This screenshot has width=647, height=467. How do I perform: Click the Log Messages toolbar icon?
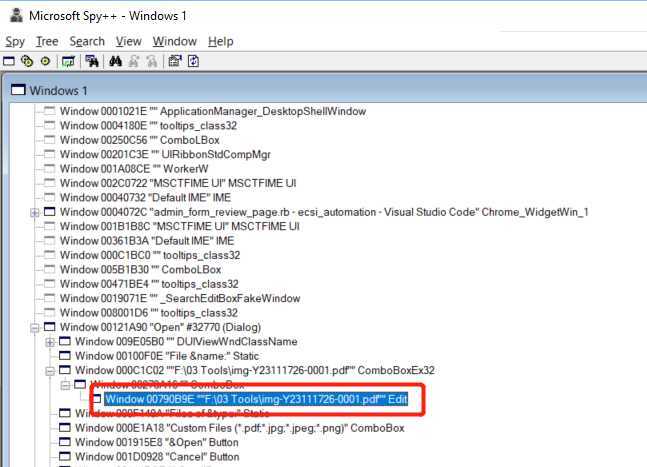(68, 62)
